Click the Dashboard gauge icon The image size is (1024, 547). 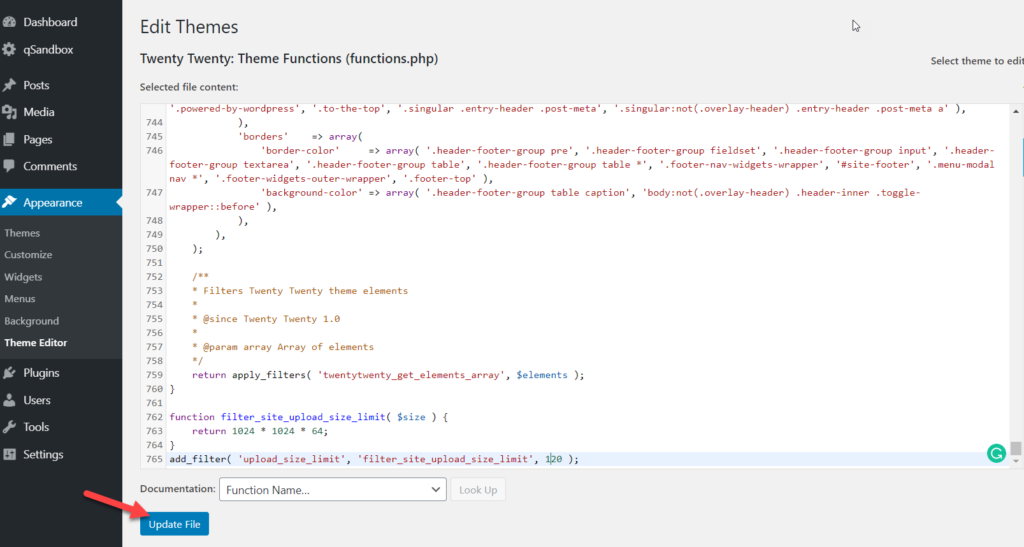[x=9, y=22]
